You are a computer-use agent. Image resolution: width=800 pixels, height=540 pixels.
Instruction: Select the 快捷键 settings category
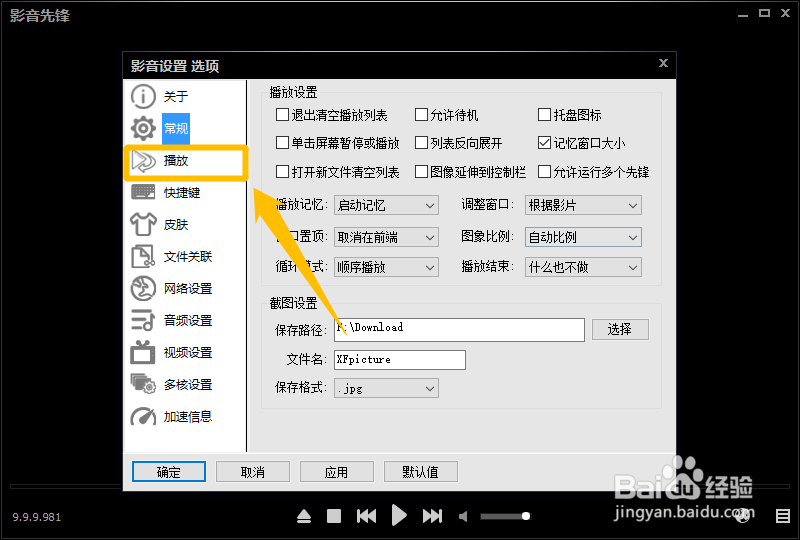tap(182, 192)
